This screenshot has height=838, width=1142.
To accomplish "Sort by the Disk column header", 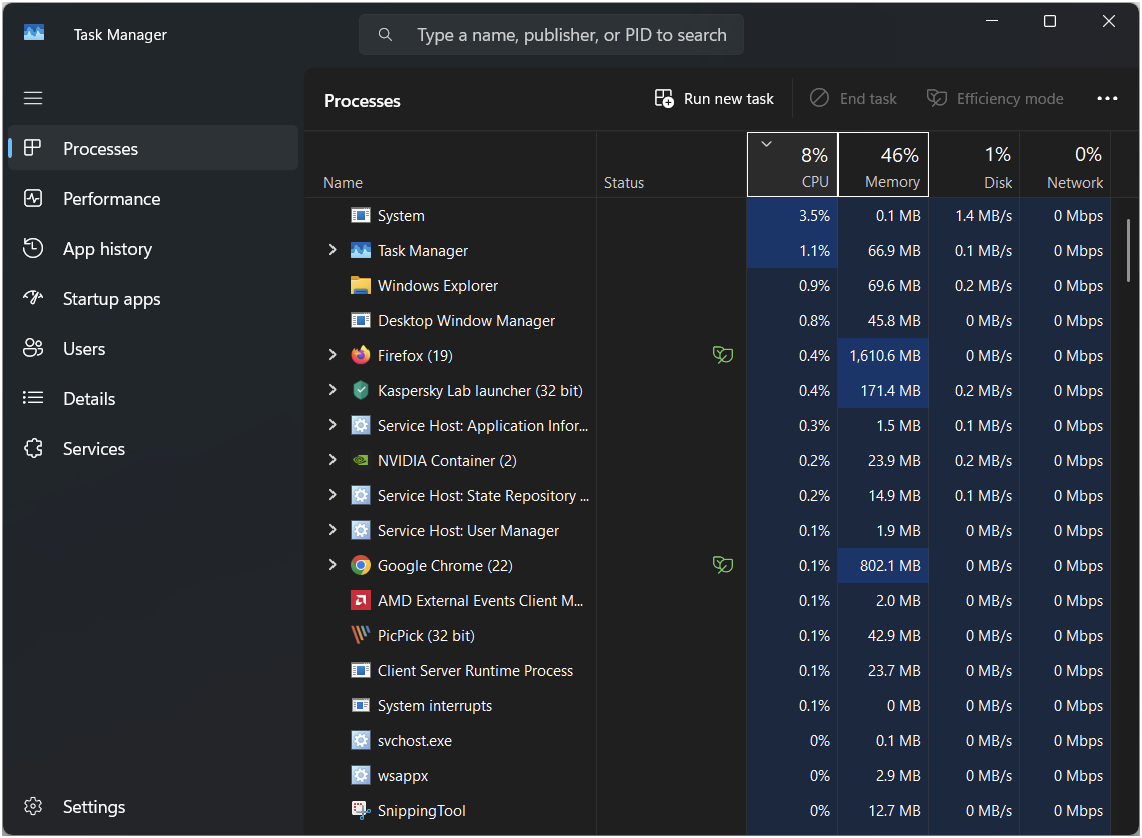I will (x=974, y=165).
